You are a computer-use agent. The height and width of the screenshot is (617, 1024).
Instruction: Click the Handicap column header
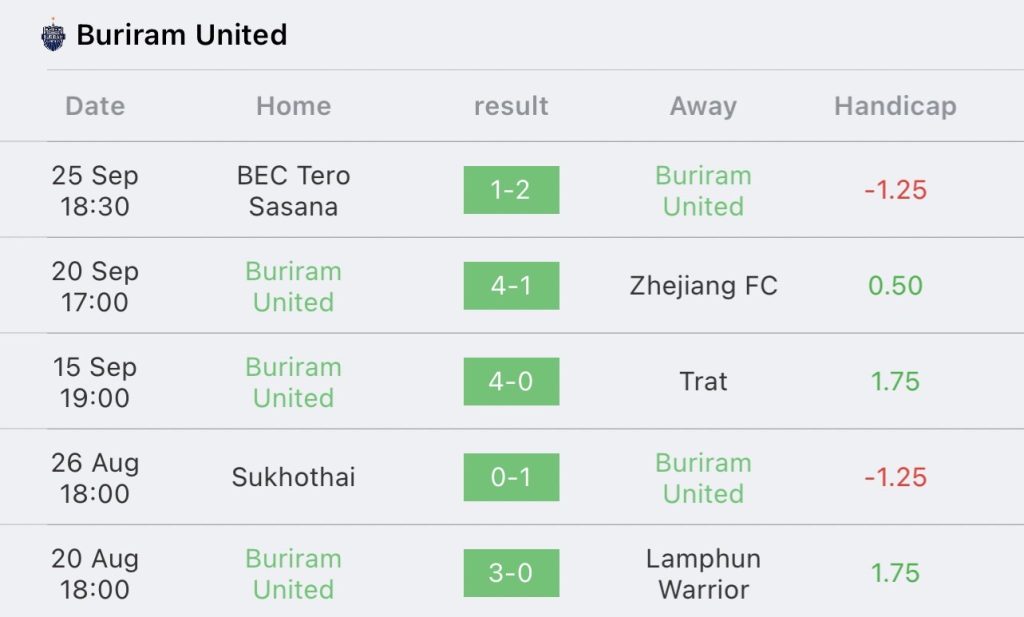tap(895, 106)
